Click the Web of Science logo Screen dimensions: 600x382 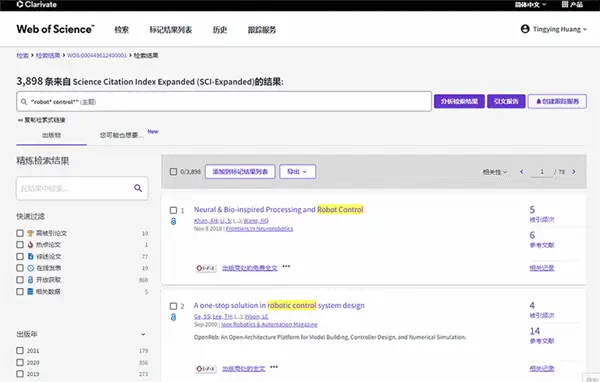[55, 29]
